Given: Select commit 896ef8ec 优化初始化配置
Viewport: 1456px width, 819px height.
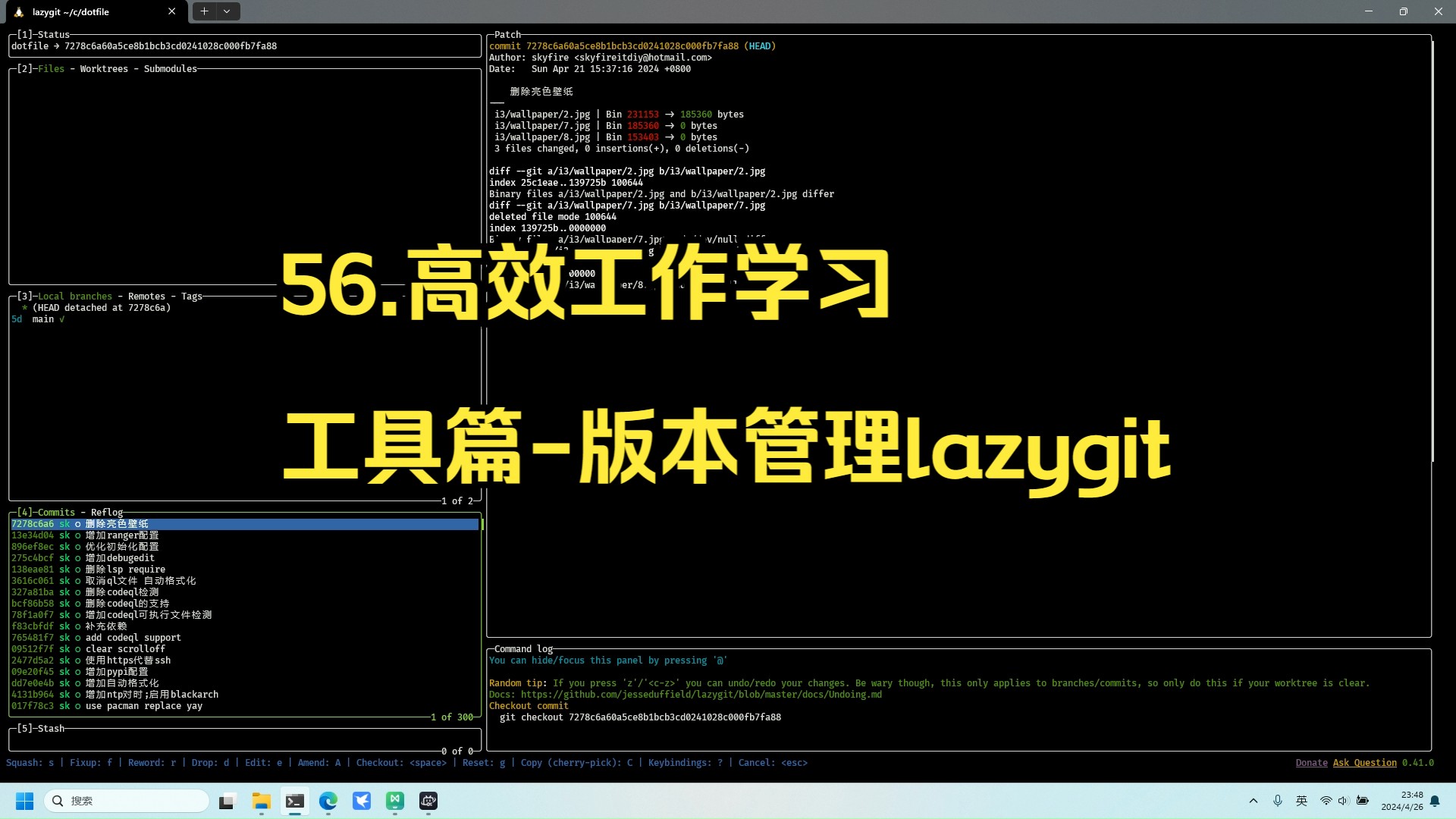Looking at the screenshot, I should point(245,547).
